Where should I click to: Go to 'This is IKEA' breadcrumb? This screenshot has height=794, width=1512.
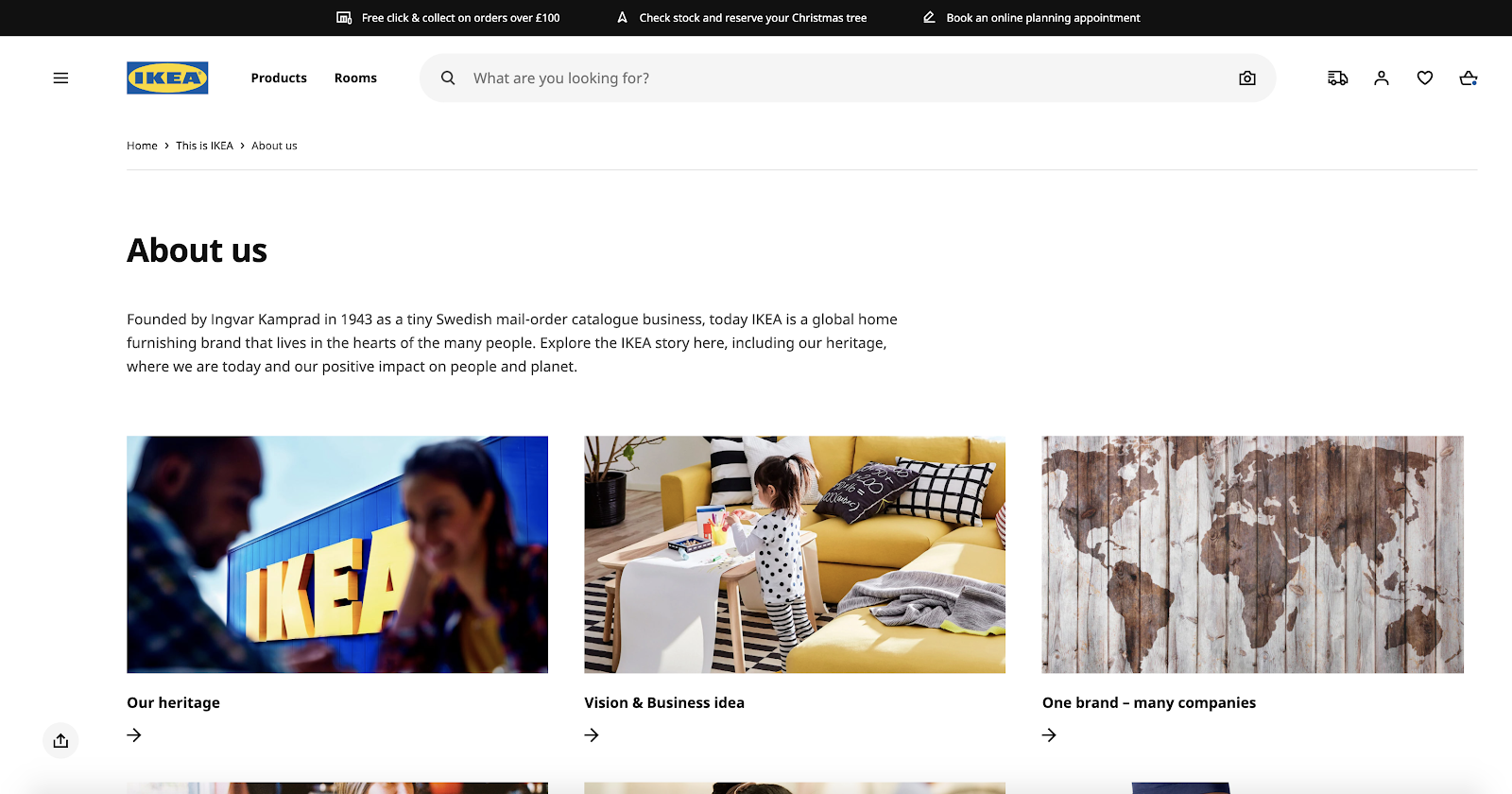(x=204, y=146)
